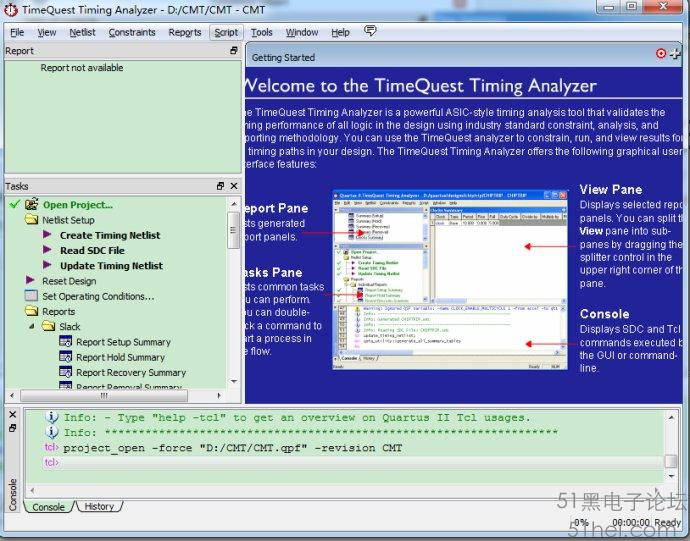Image resolution: width=690 pixels, height=541 pixels.
Task: Click the arrow icon beside Read SDC File
Action: (47, 250)
